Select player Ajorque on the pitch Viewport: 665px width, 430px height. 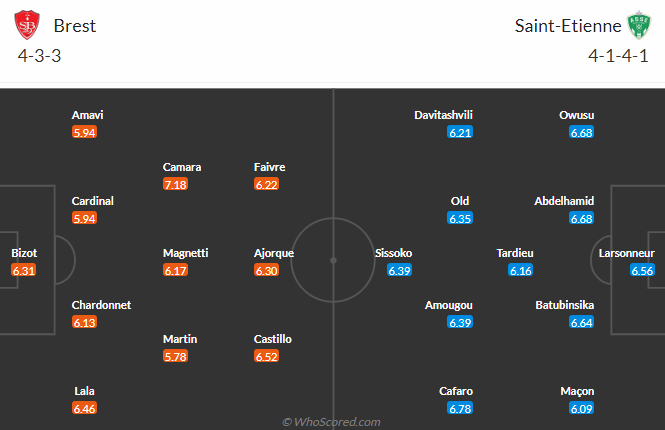click(x=273, y=254)
